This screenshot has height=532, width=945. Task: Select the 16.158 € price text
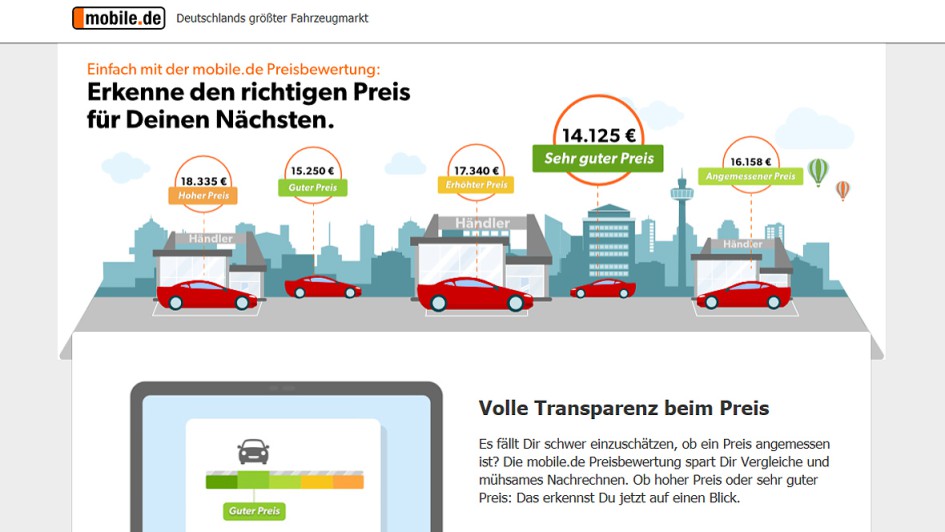click(x=750, y=162)
